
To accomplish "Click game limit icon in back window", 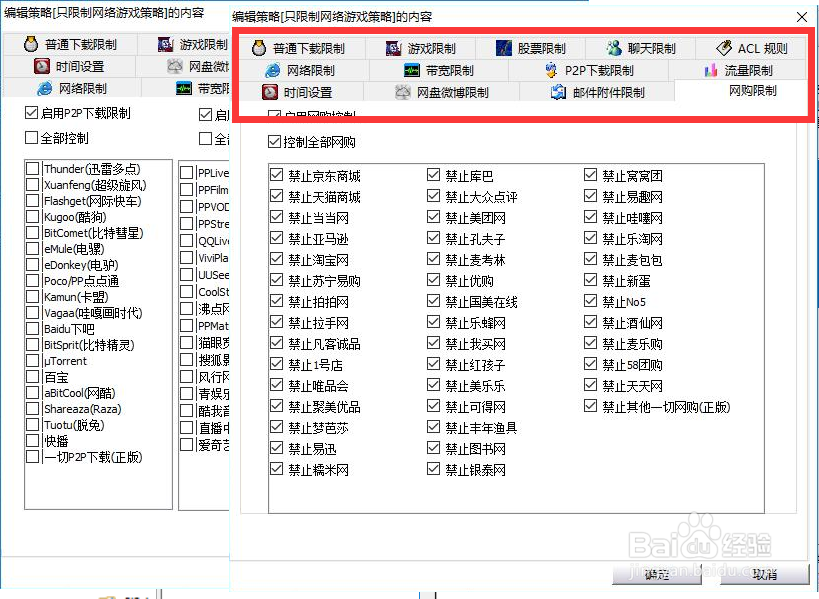I will 166,44.
